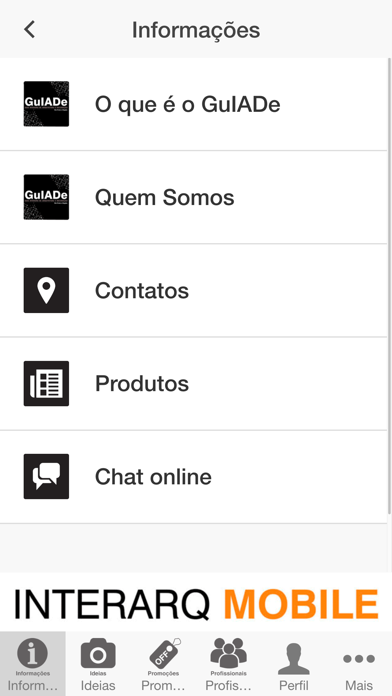Click the speech bubbles Chat online icon
The height and width of the screenshot is (696, 392).
click(46, 477)
